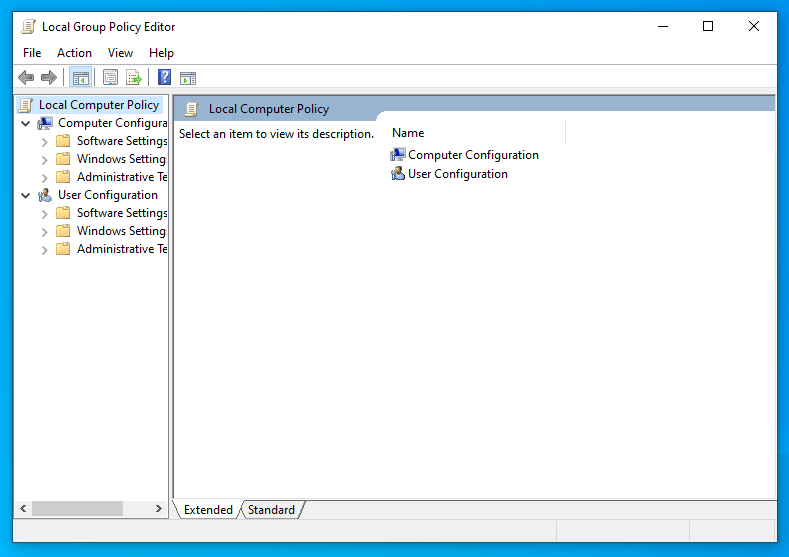Image resolution: width=789 pixels, height=557 pixels.
Task: Click the Computer Configuration icon in tree
Action: tap(45, 123)
